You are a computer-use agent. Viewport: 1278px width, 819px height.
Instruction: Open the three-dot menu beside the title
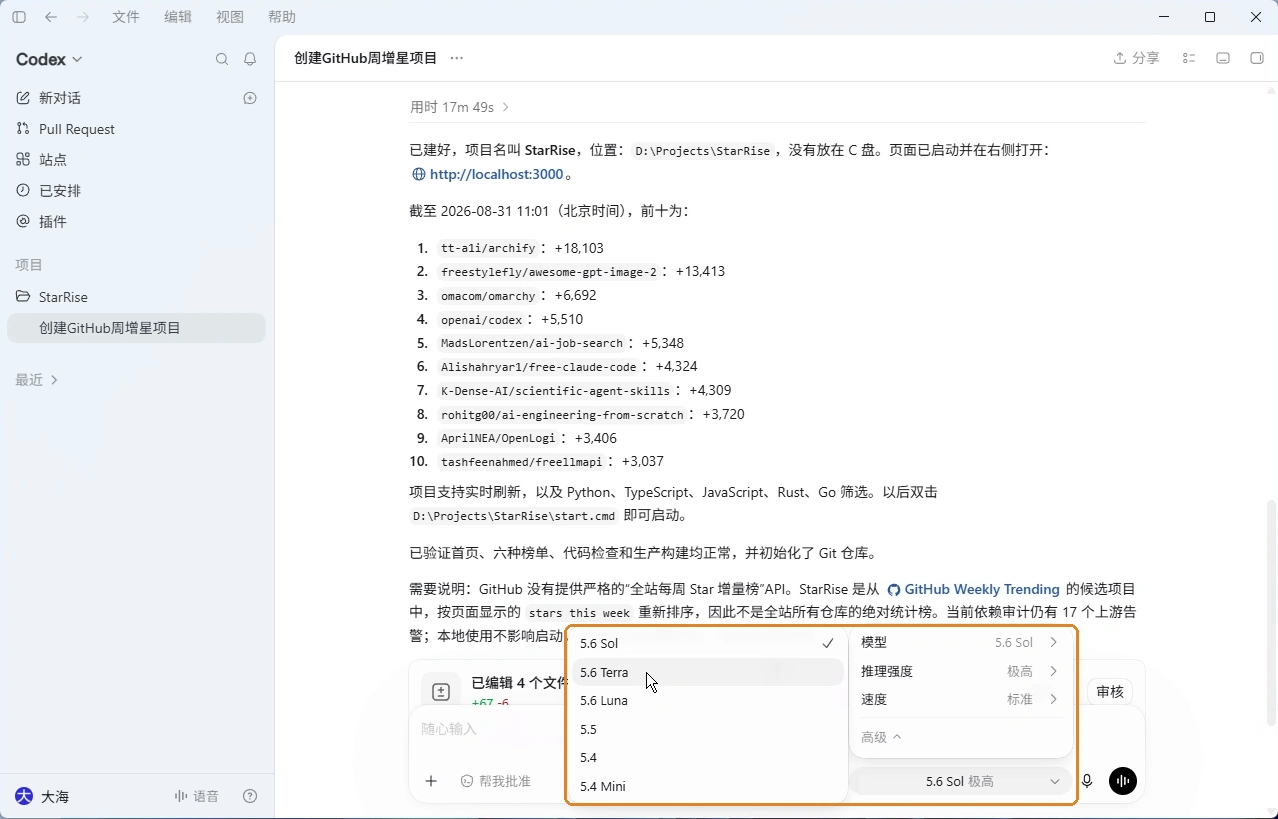[457, 58]
